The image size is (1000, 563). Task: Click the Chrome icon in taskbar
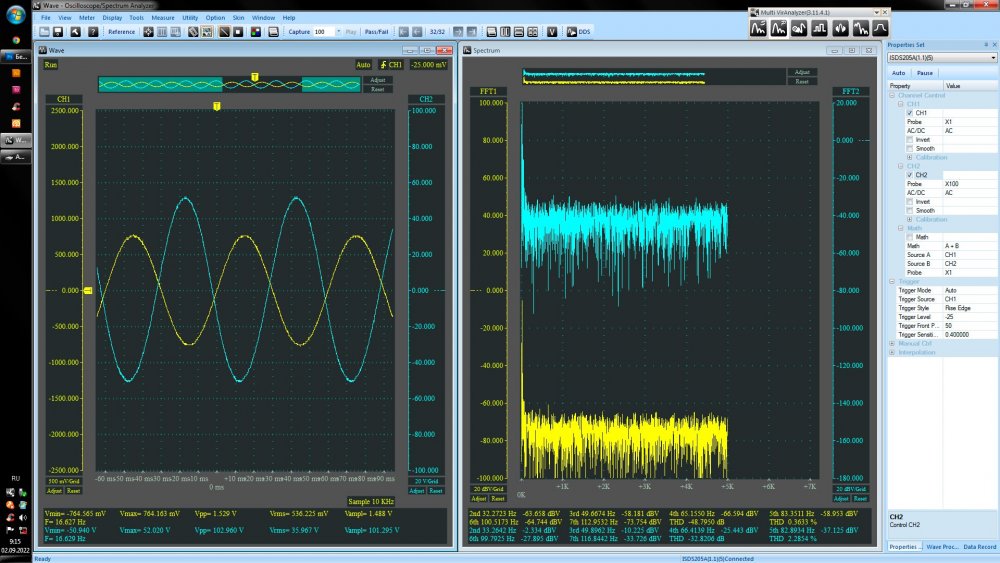click(15, 38)
